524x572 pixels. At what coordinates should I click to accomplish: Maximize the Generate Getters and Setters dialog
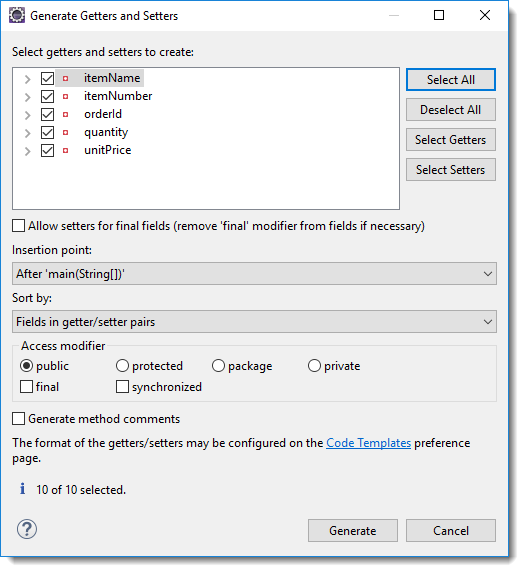pos(439,15)
